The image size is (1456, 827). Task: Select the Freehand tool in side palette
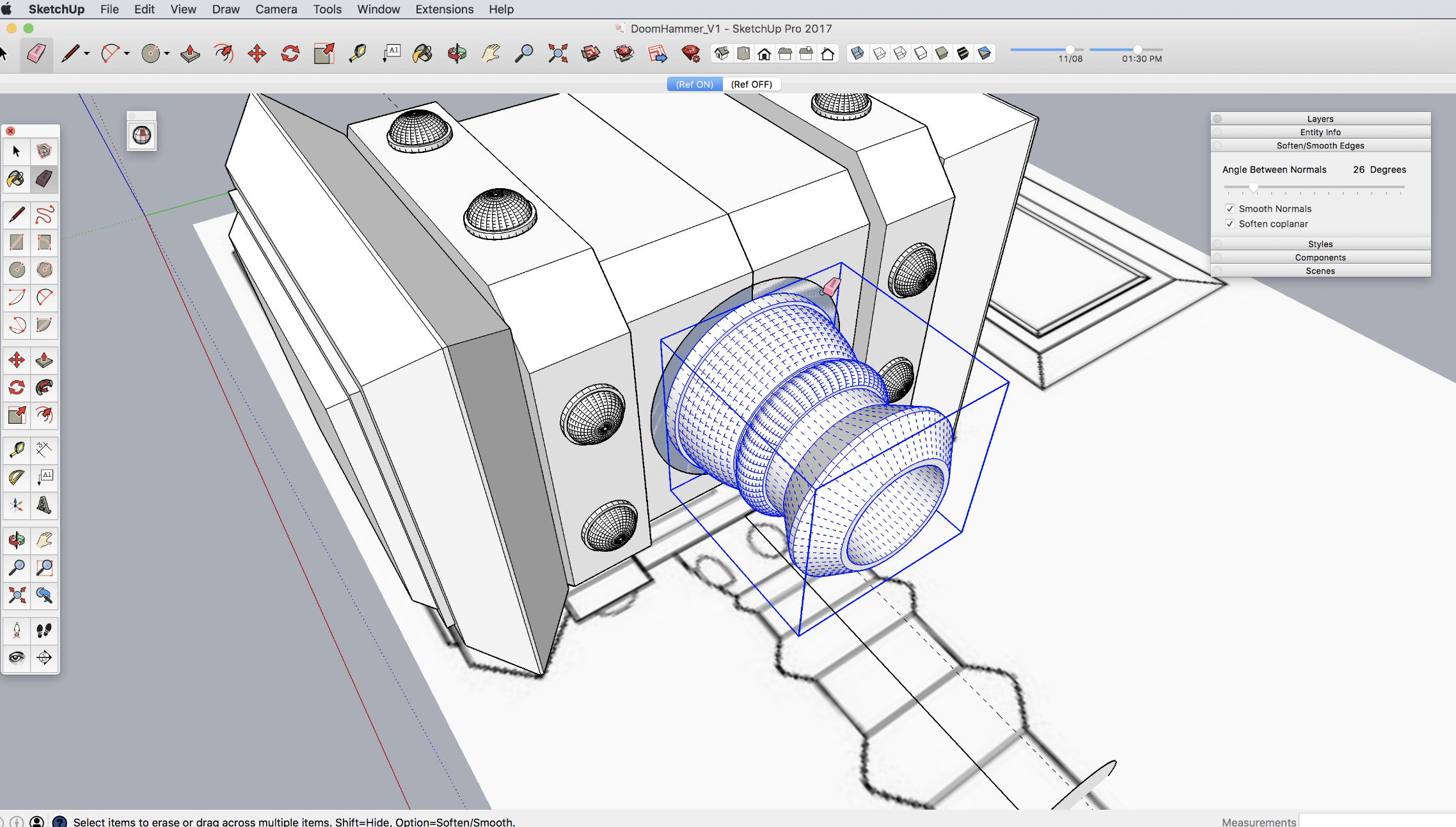click(44, 215)
